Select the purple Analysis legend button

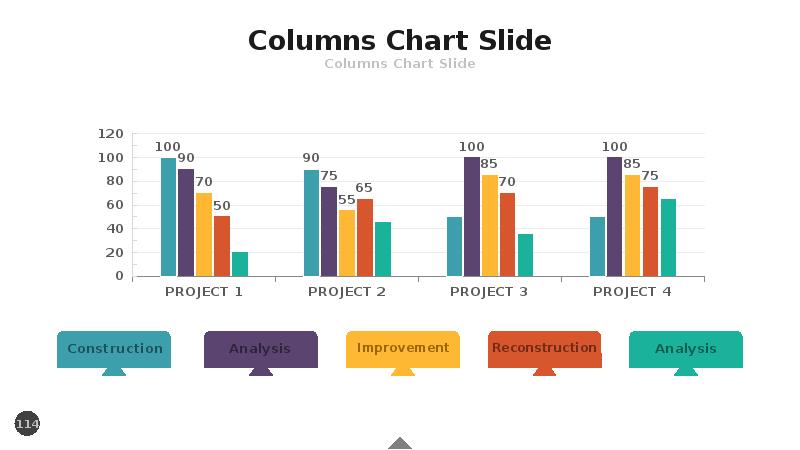[x=260, y=348]
